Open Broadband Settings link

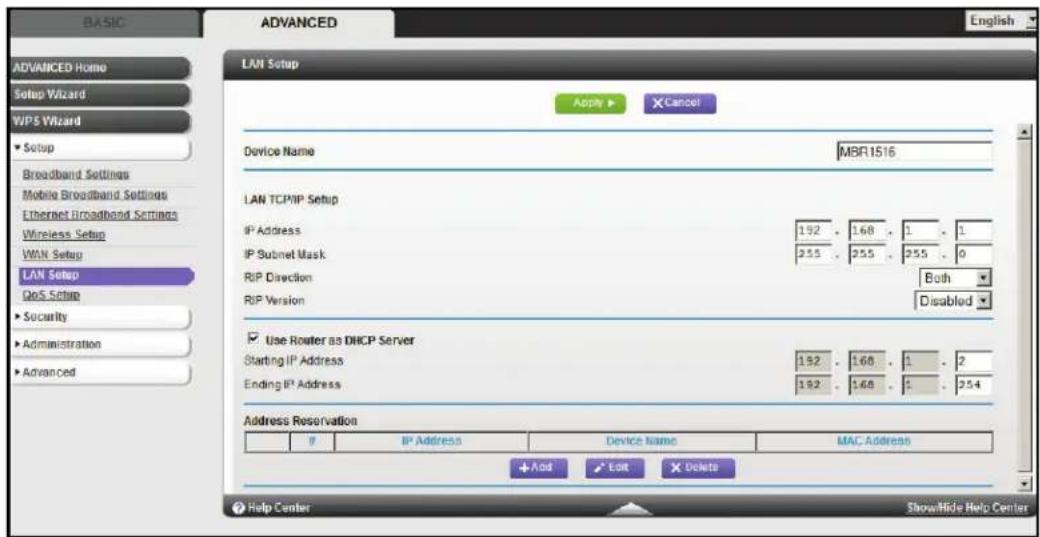click(x=75, y=175)
